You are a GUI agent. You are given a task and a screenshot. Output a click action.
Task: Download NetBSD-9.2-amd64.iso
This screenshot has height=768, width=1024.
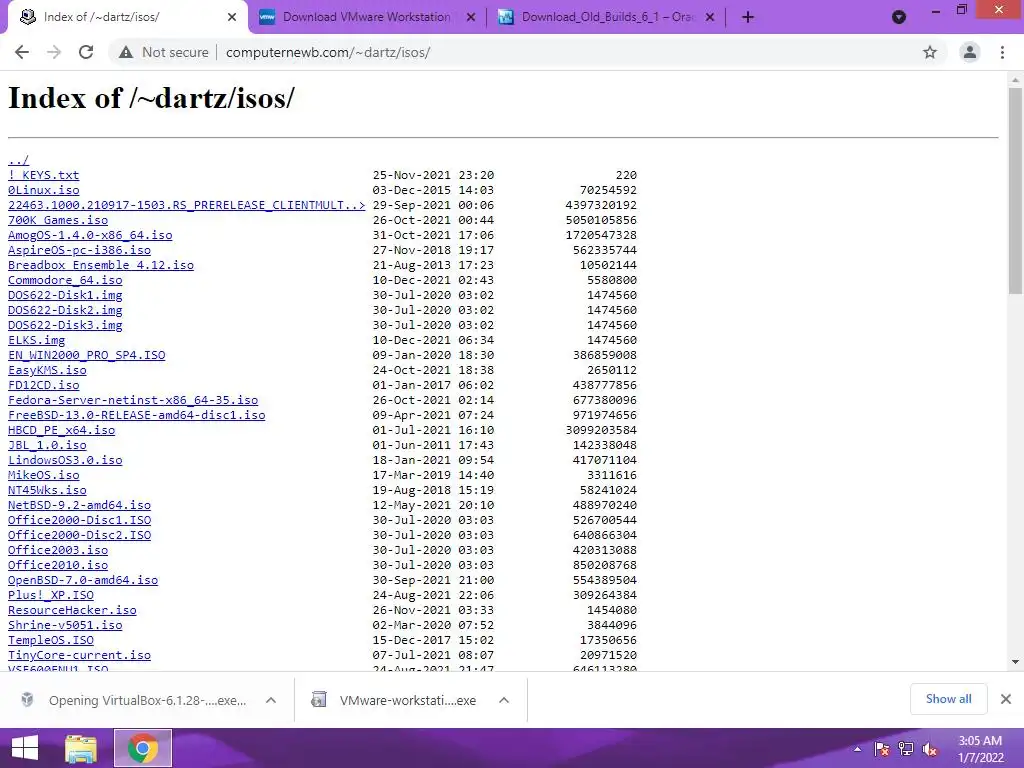coord(79,505)
